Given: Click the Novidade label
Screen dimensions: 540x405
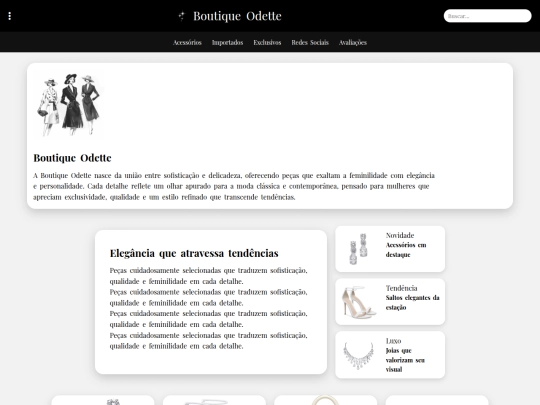Looking at the screenshot, I should click(400, 235).
